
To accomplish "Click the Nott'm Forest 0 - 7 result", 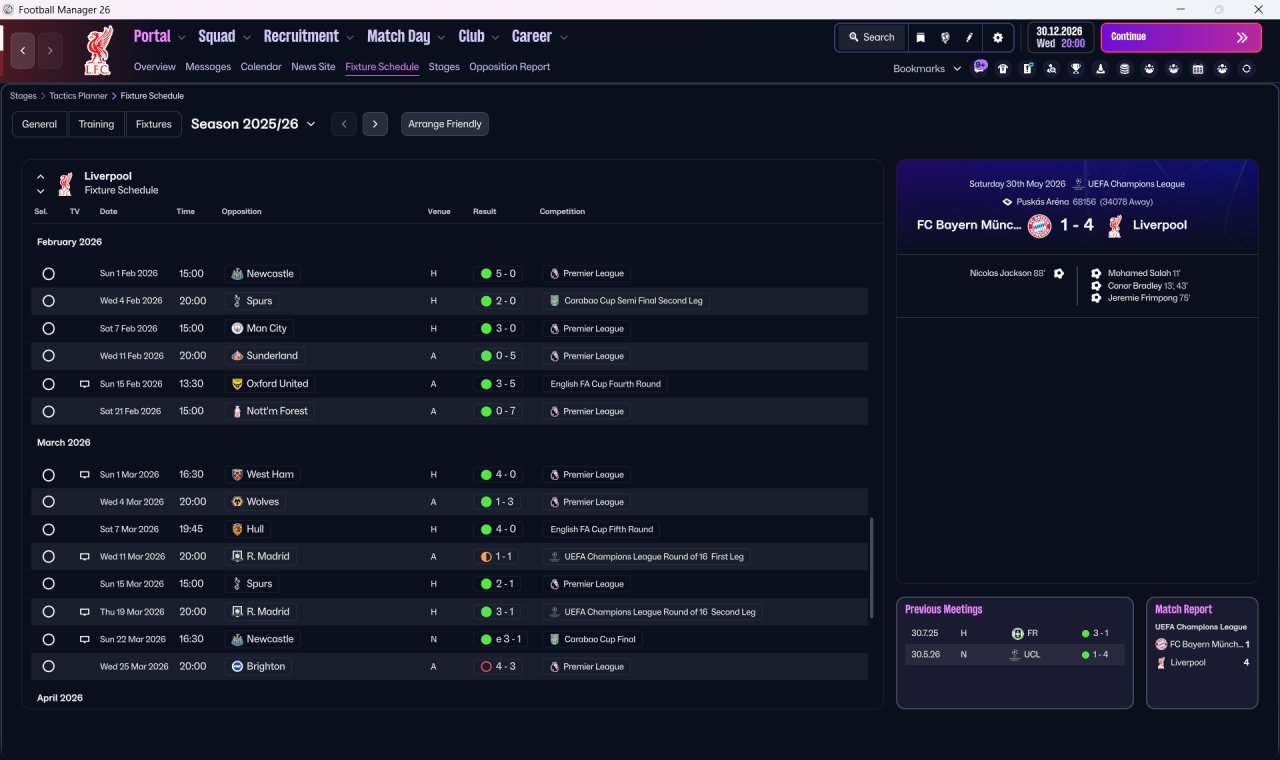I will (x=499, y=411).
